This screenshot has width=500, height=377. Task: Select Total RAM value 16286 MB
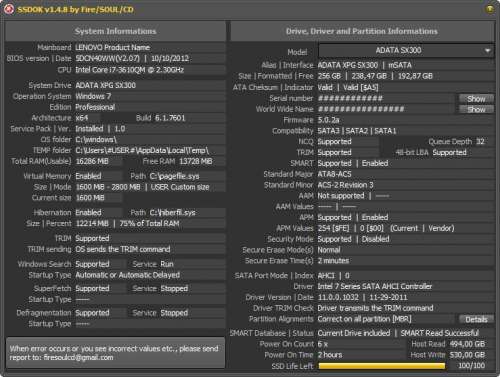coord(92,161)
